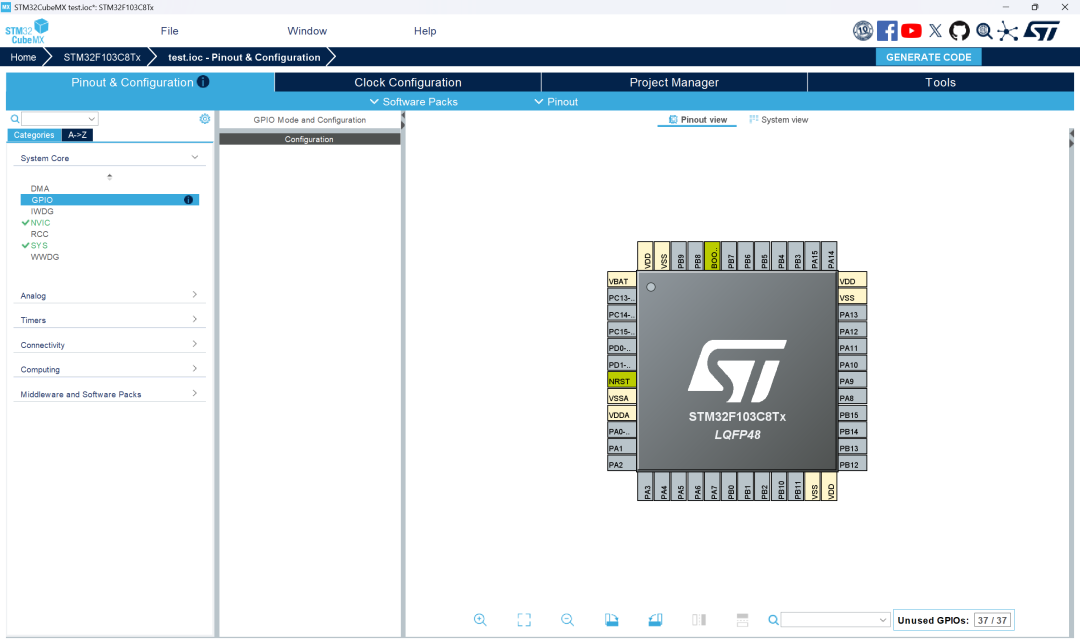Click the Unused GPIOs 37 / 37 counter
This screenshot has width=1080, height=644.
click(953, 620)
